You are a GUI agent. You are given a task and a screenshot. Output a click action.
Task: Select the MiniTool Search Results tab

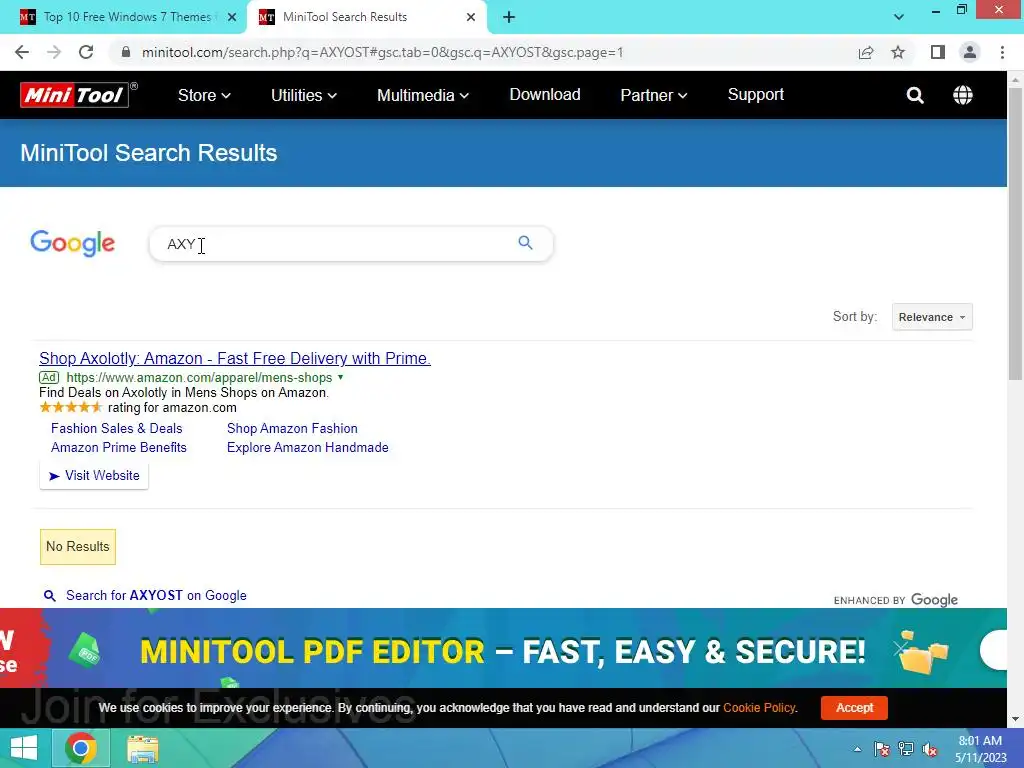[x=366, y=17]
